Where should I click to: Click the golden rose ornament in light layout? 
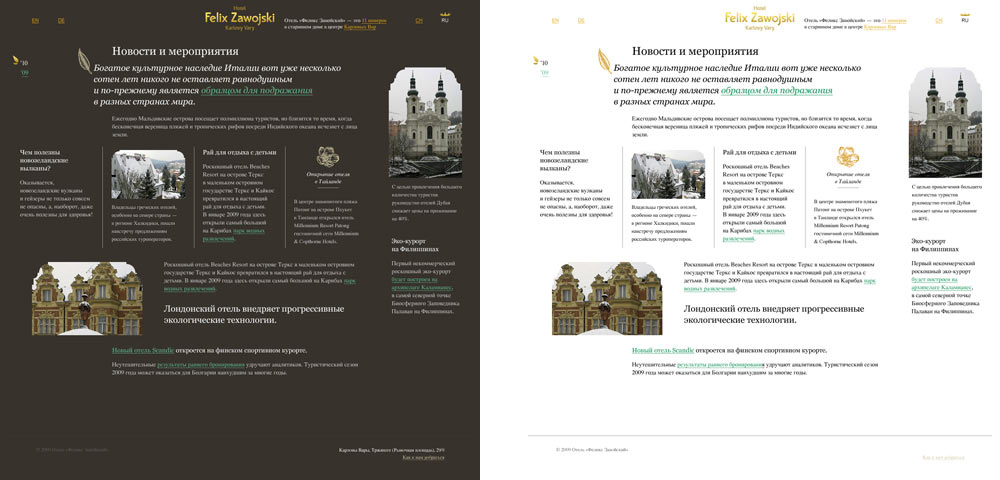click(x=846, y=156)
